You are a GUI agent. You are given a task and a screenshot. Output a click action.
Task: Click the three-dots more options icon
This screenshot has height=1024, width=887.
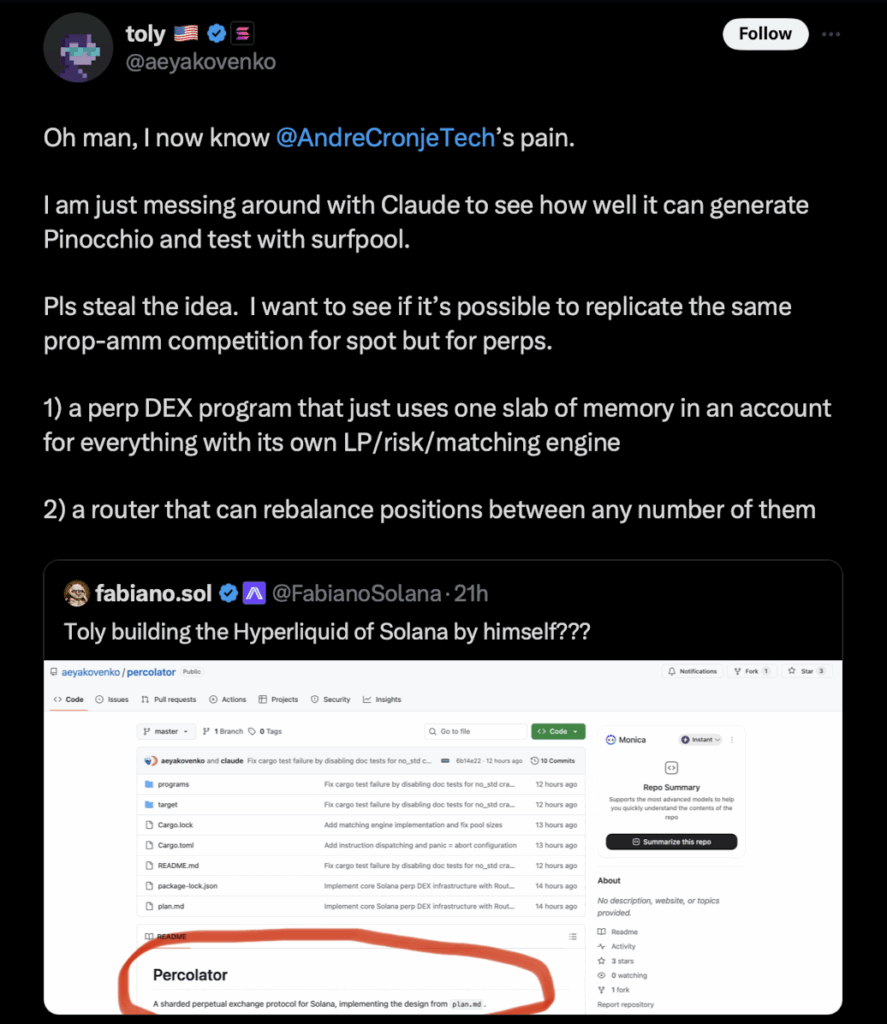(x=831, y=33)
